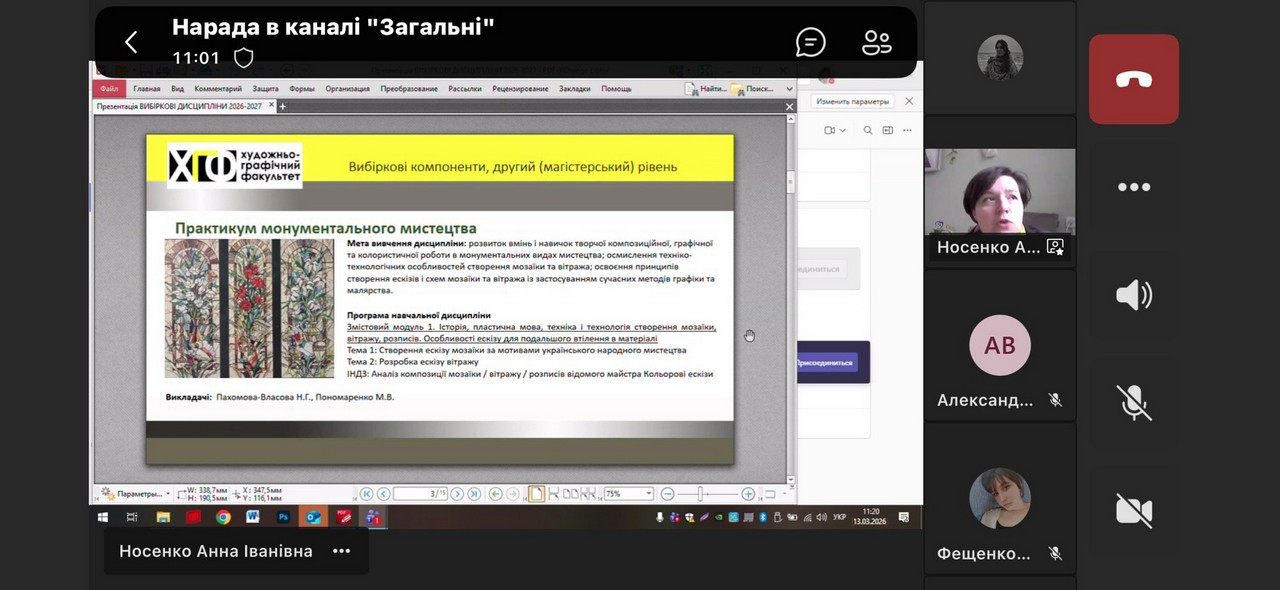Open the three-dot more options in call controls

coord(1134,187)
